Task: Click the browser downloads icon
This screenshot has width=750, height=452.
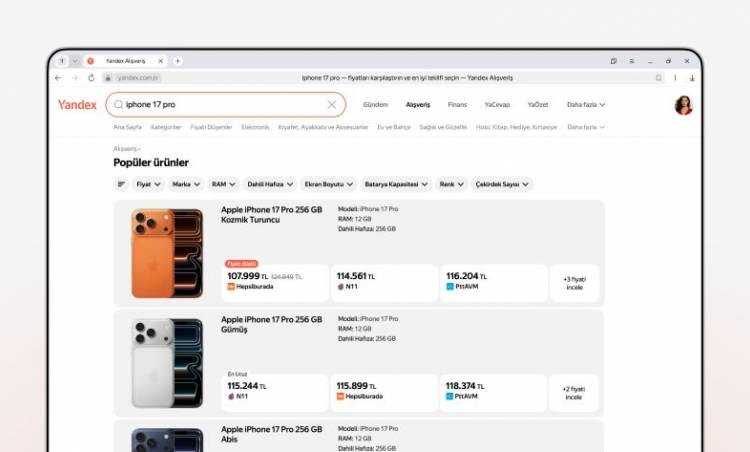Action: coord(692,77)
